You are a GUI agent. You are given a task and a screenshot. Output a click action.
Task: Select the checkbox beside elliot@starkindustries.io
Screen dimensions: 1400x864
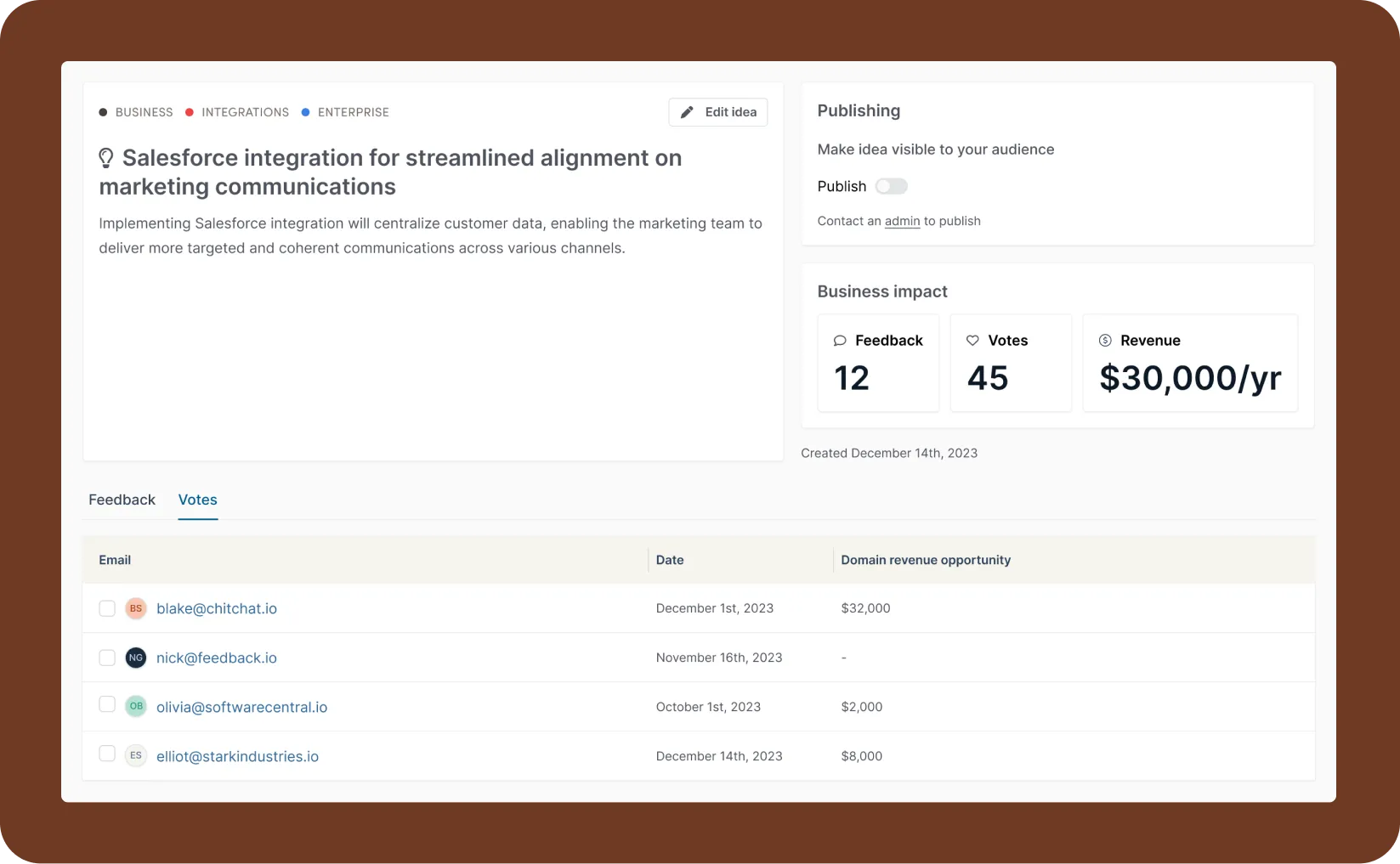coord(107,753)
